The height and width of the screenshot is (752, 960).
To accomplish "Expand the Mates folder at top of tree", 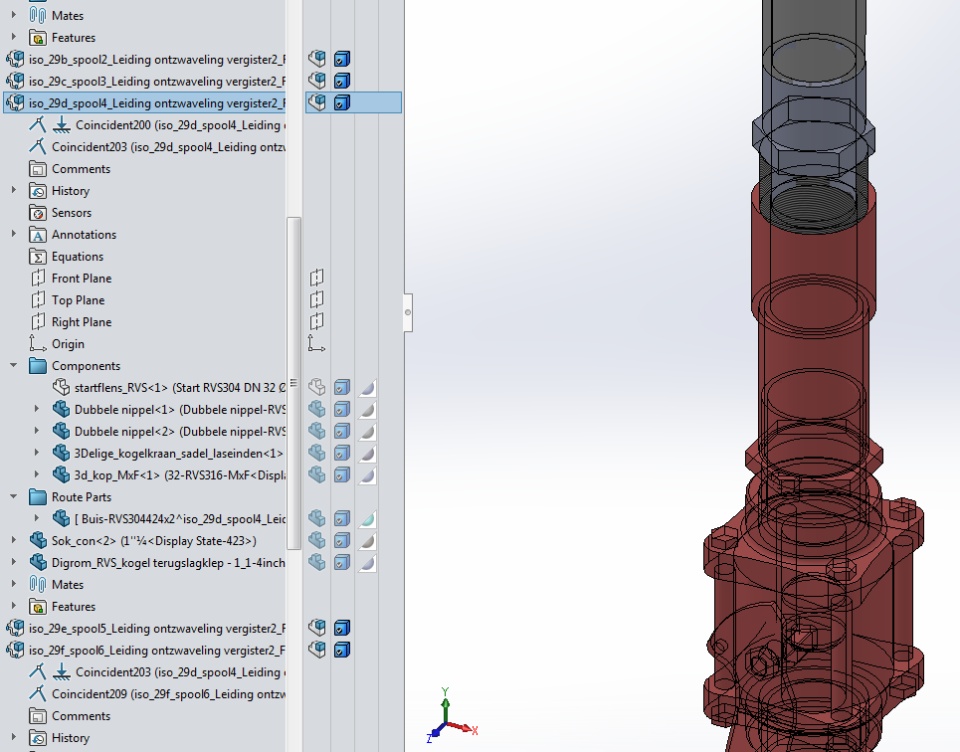I will point(13,15).
